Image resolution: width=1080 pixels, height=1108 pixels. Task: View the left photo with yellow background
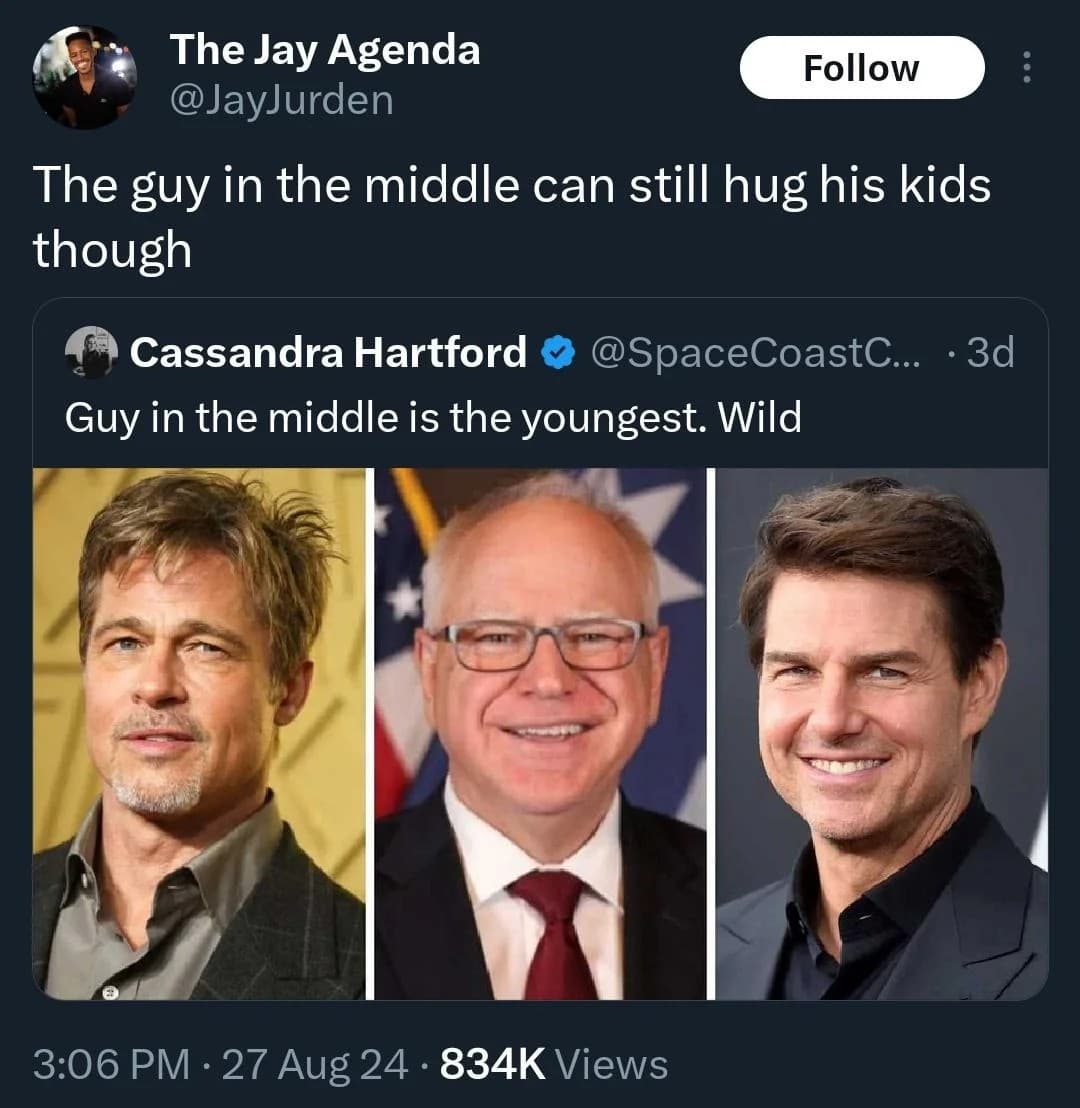pos(199,733)
